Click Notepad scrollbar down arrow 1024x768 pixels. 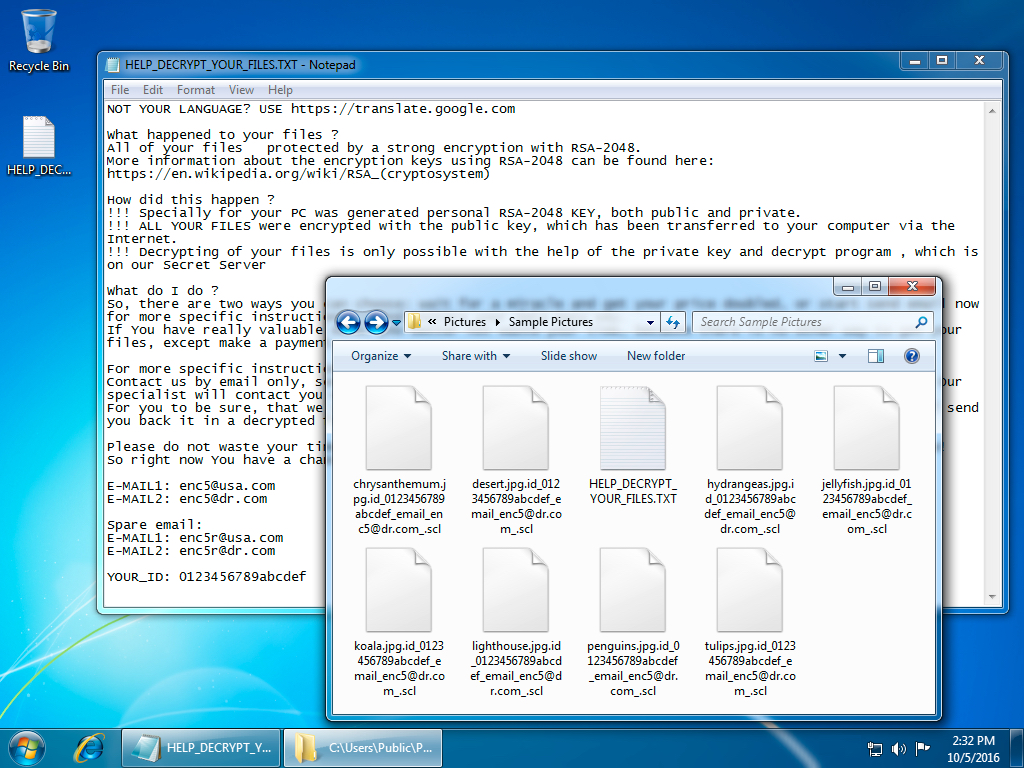(992, 597)
